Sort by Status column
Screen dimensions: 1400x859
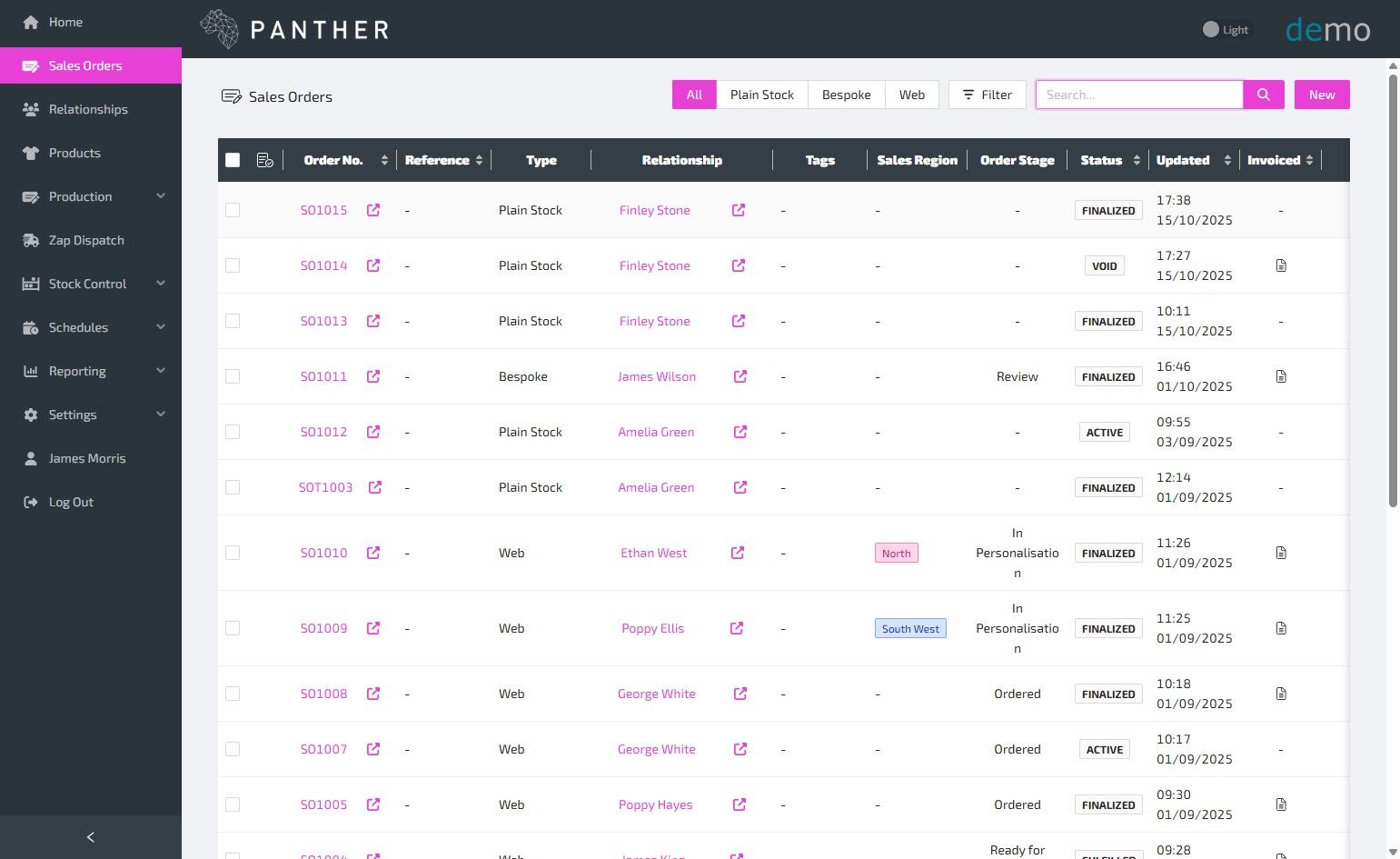(1137, 160)
